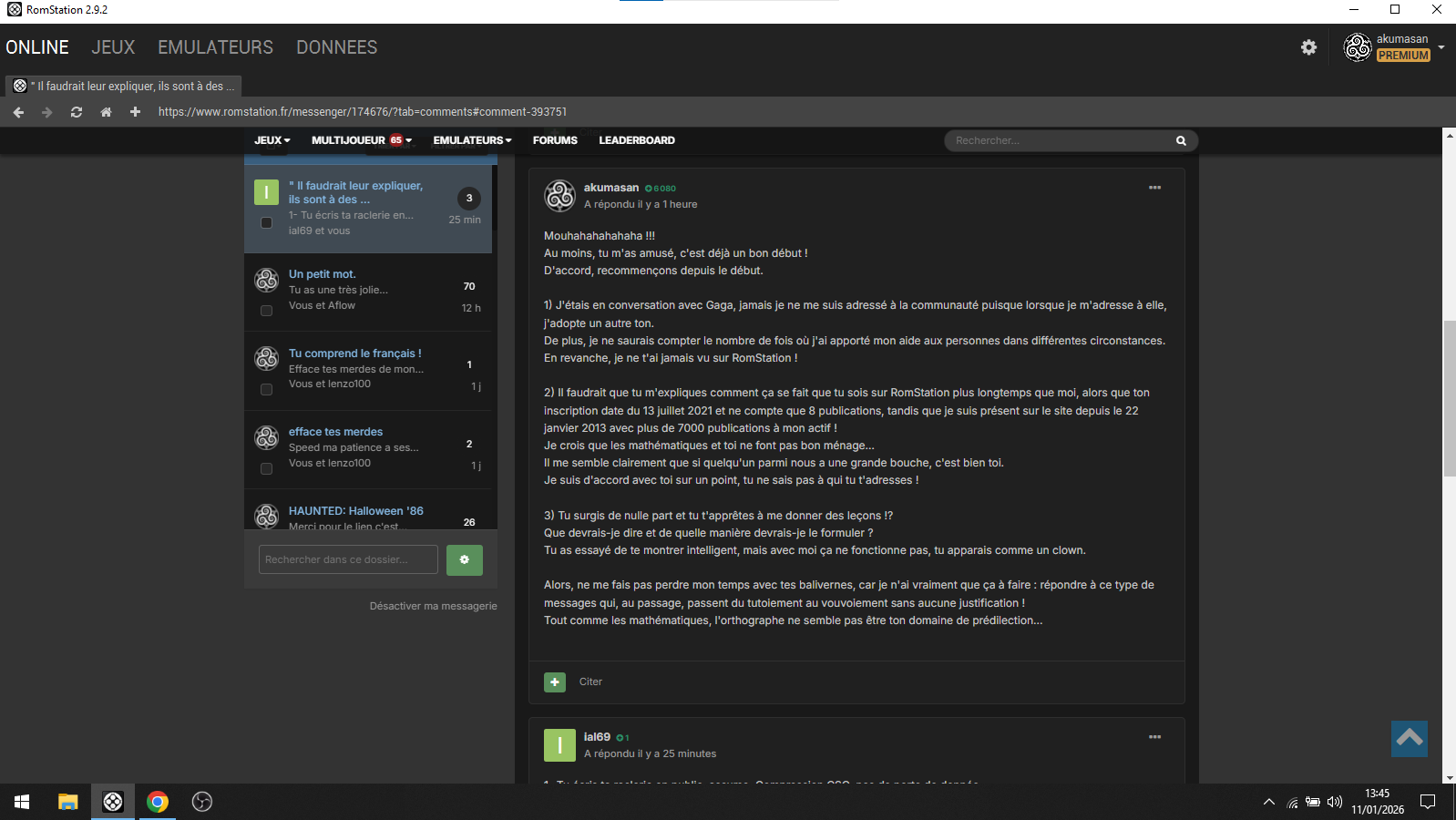Click the search magnifier icon
The width and height of the screenshot is (1456, 820).
tap(1181, 140)
